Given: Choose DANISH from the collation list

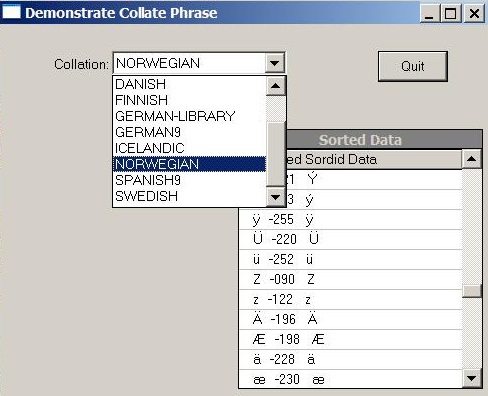Looking at the screenshot, I should pos(190,84).
